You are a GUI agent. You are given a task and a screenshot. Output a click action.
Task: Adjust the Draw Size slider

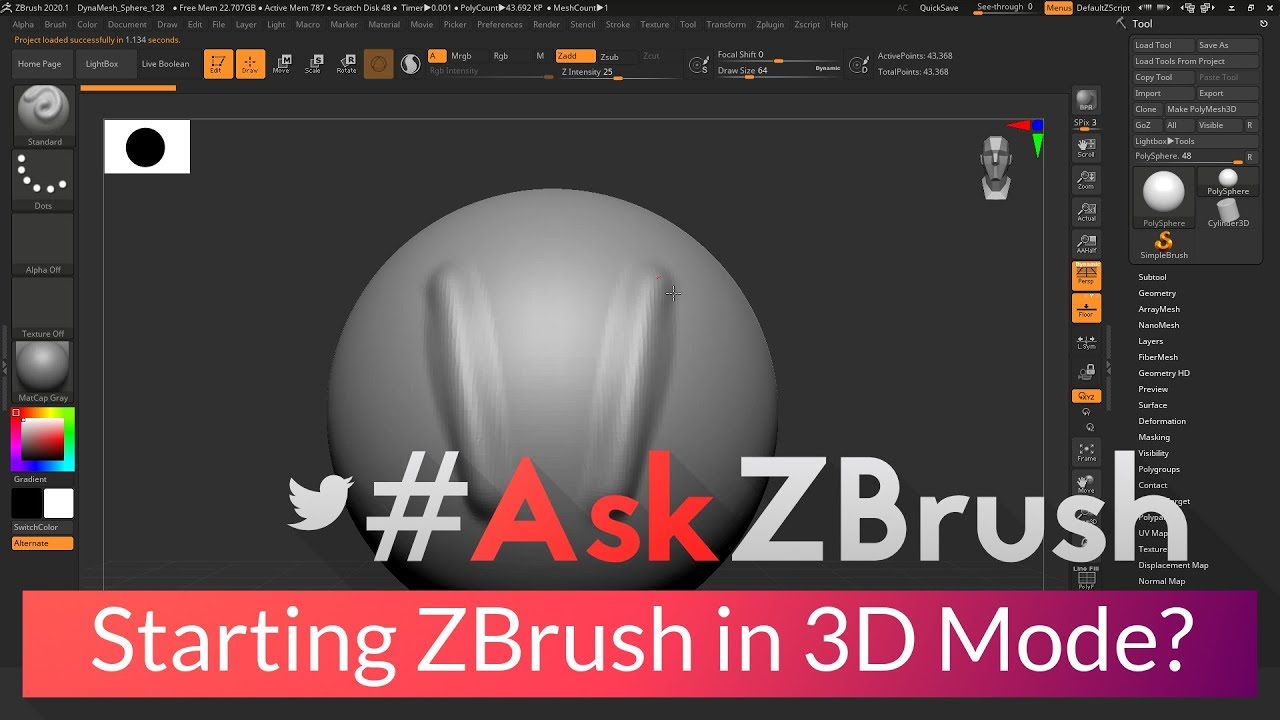[x=778, y=71]
